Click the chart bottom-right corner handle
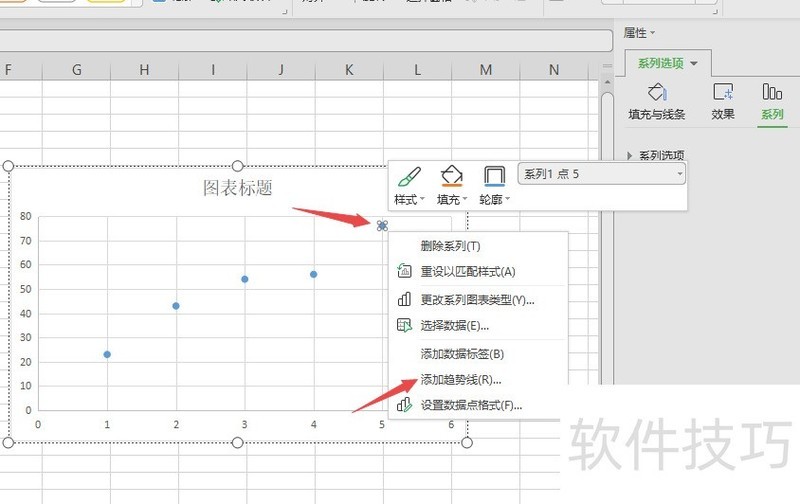 click(x=467, y=443)
